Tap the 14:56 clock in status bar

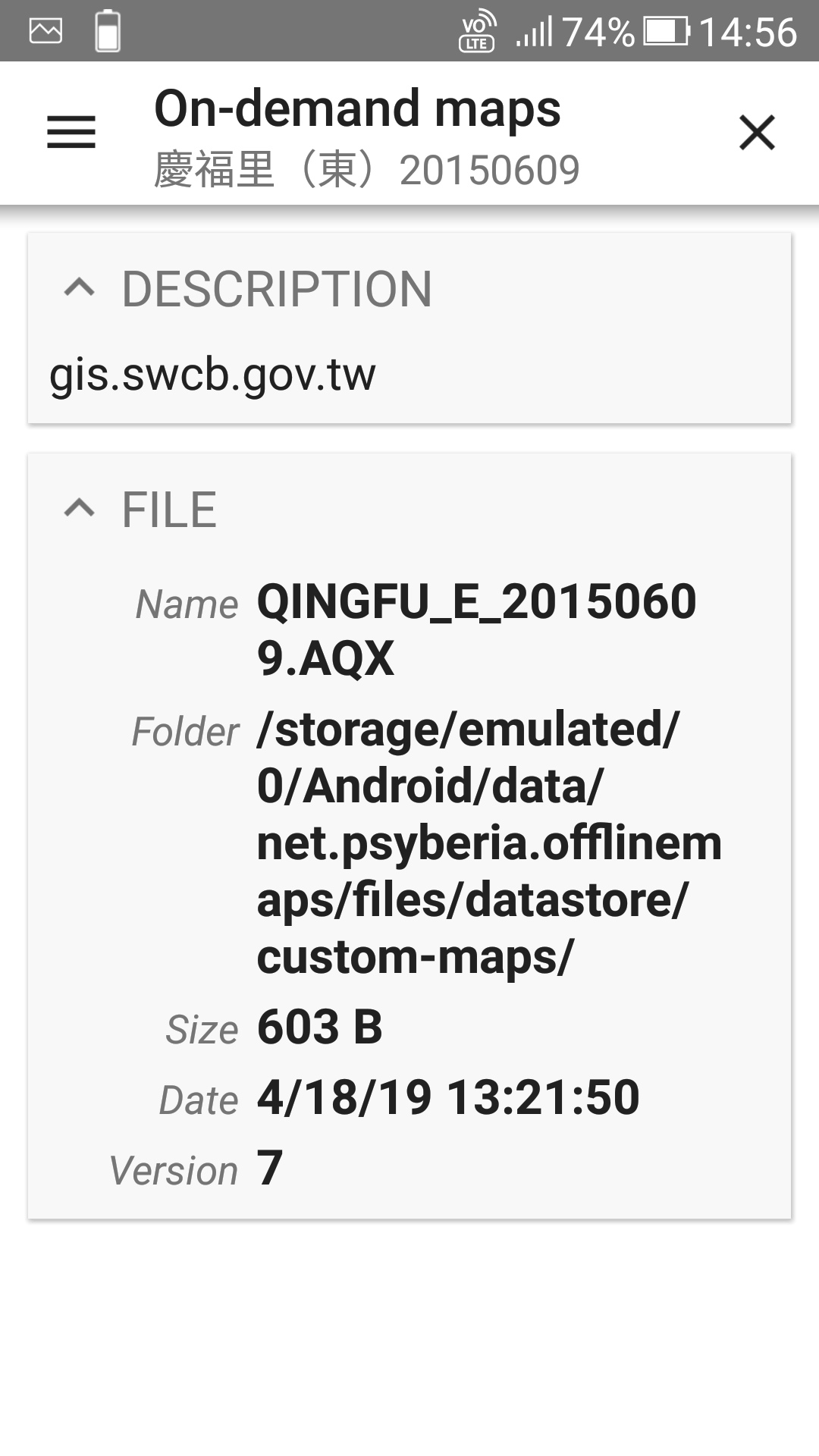click(x=748, y=32)
